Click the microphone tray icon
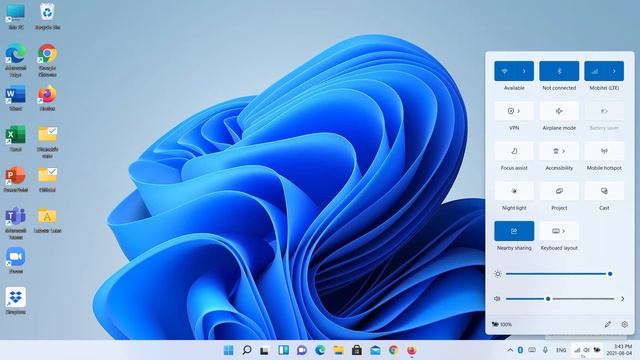The image size is (640, 360). coord(545,350)
